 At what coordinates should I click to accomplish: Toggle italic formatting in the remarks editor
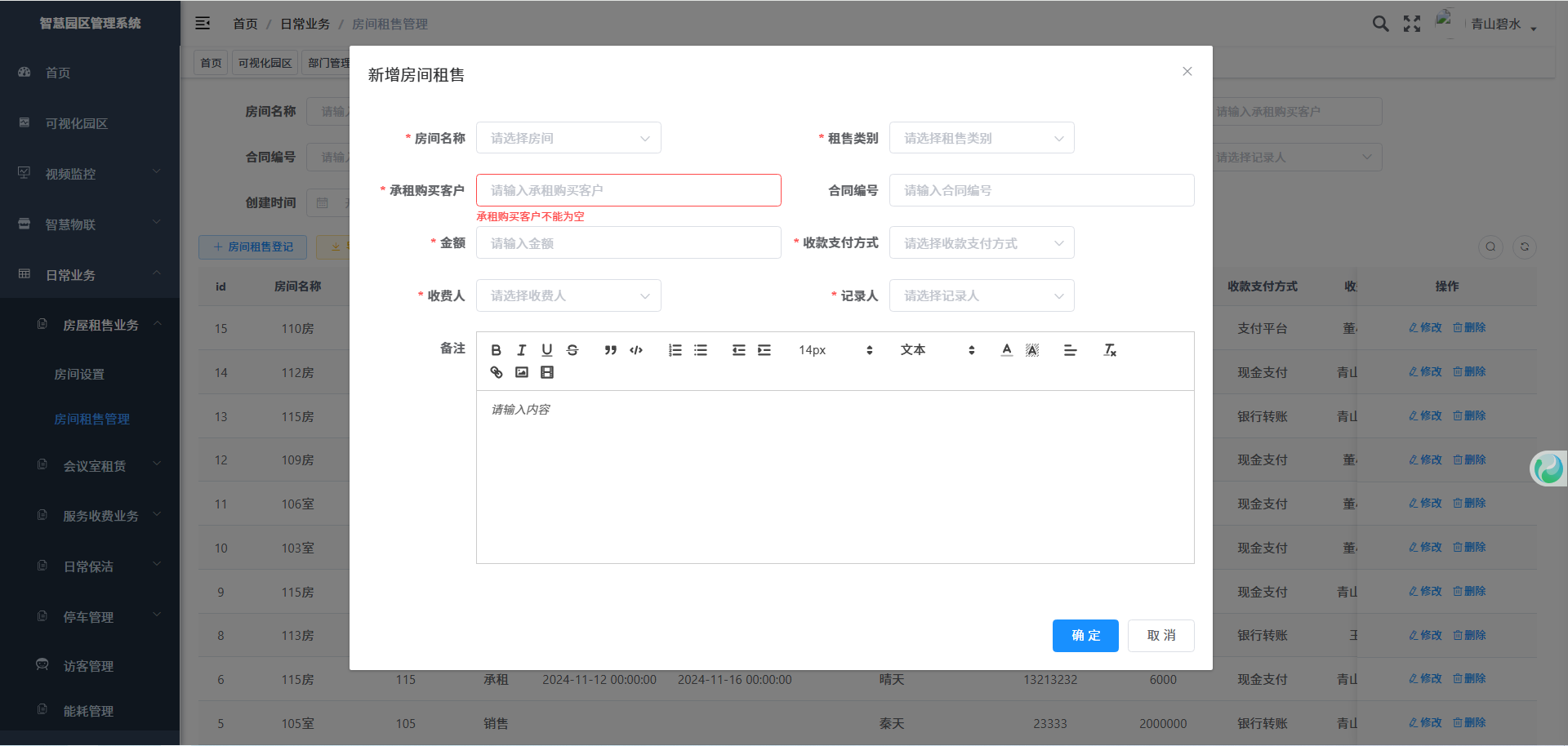(521, 350)
